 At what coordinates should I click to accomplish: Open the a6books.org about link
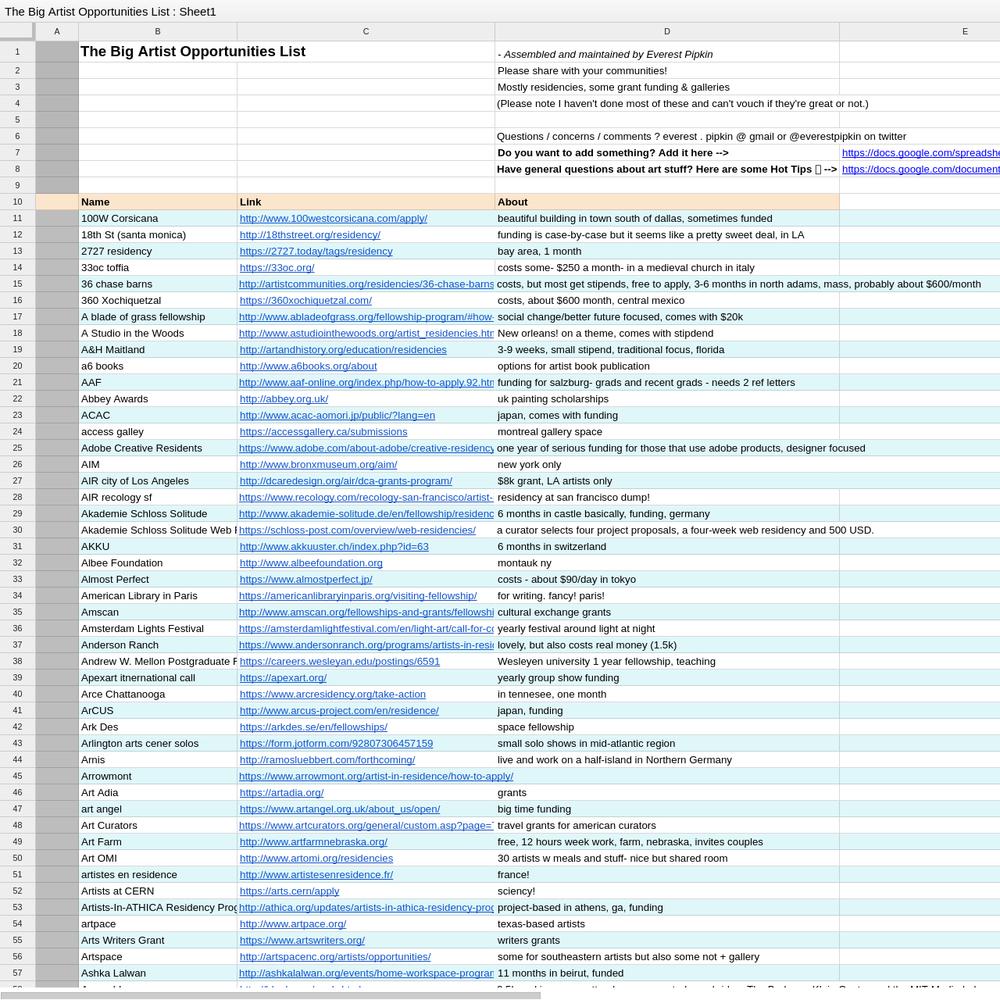(308, 366)
